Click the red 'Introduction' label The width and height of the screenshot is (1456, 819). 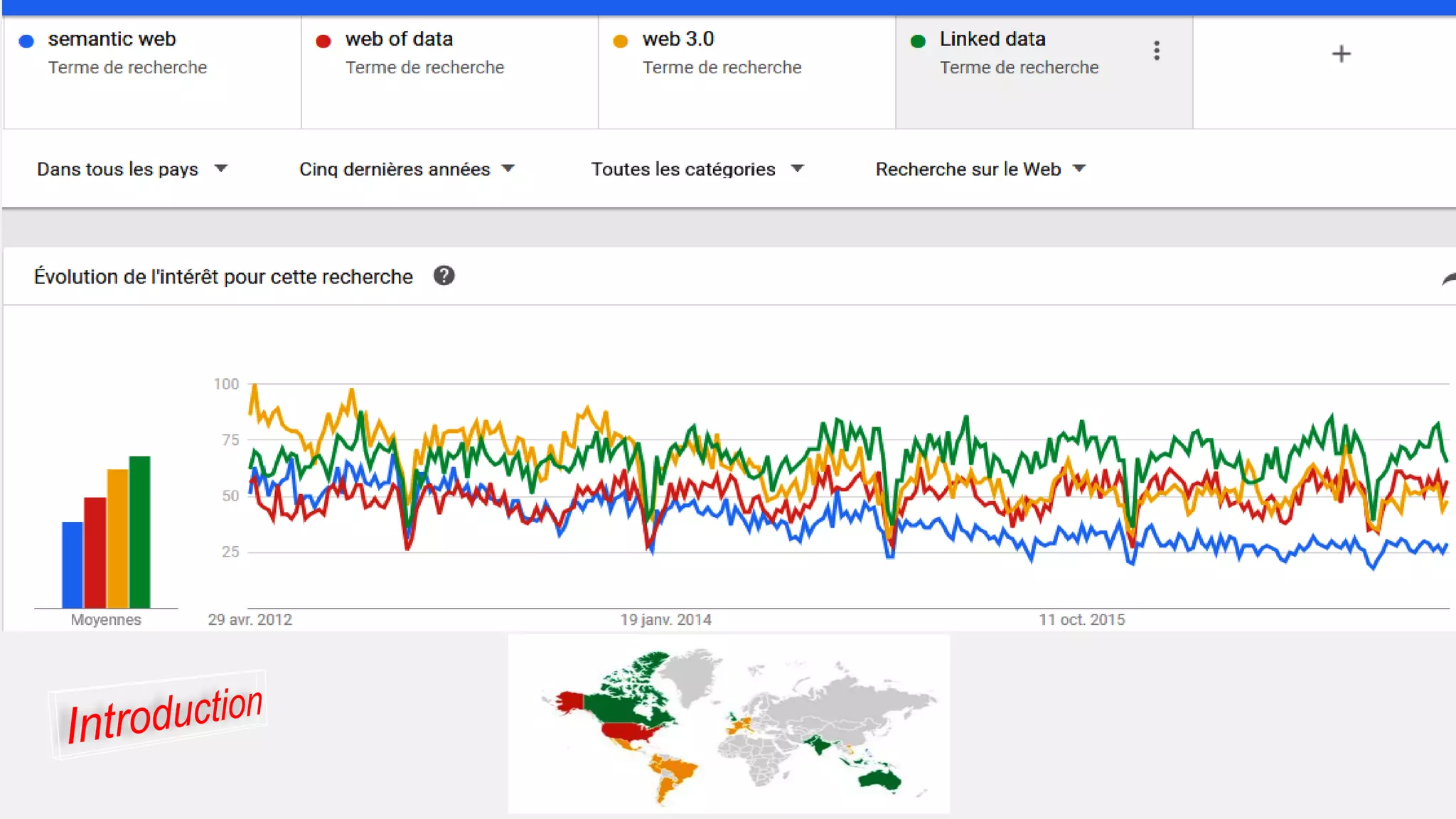tap(164, 715)
